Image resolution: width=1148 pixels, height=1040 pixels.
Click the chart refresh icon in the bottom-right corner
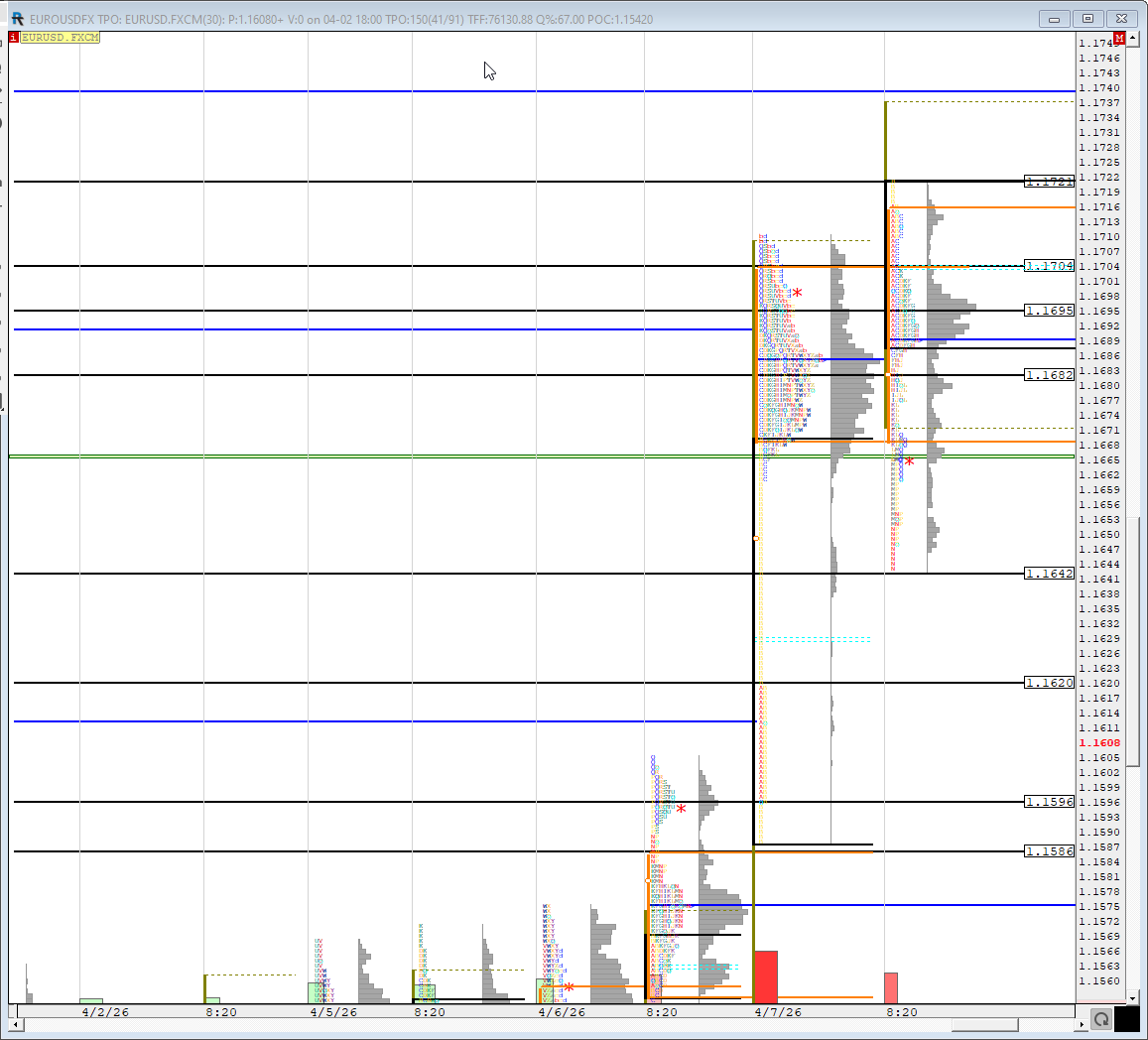(x=1100, y=1018)
